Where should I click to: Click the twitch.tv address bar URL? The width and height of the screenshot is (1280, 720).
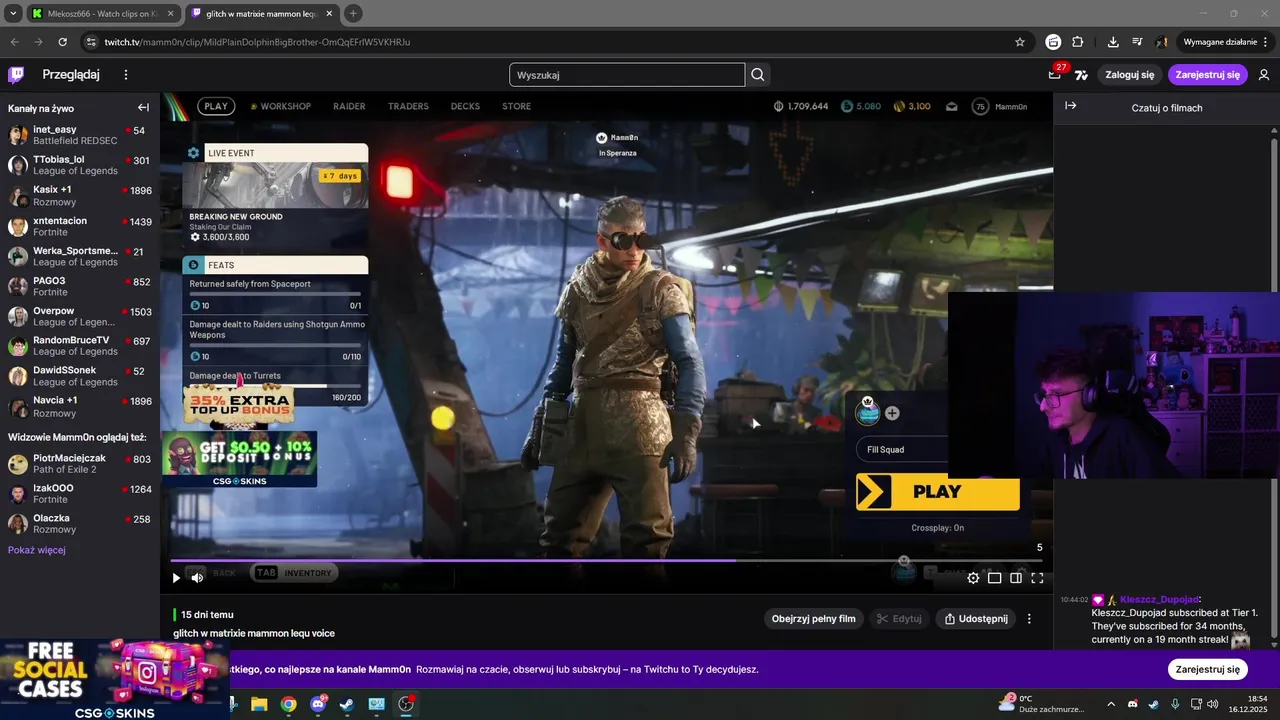tap(257, 42)
